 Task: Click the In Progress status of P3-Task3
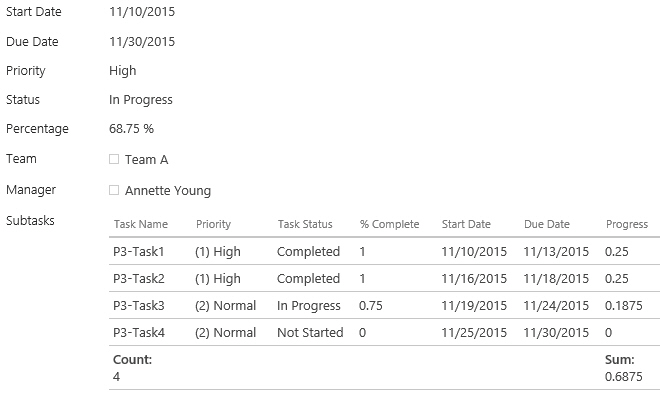tap(309, 306)
